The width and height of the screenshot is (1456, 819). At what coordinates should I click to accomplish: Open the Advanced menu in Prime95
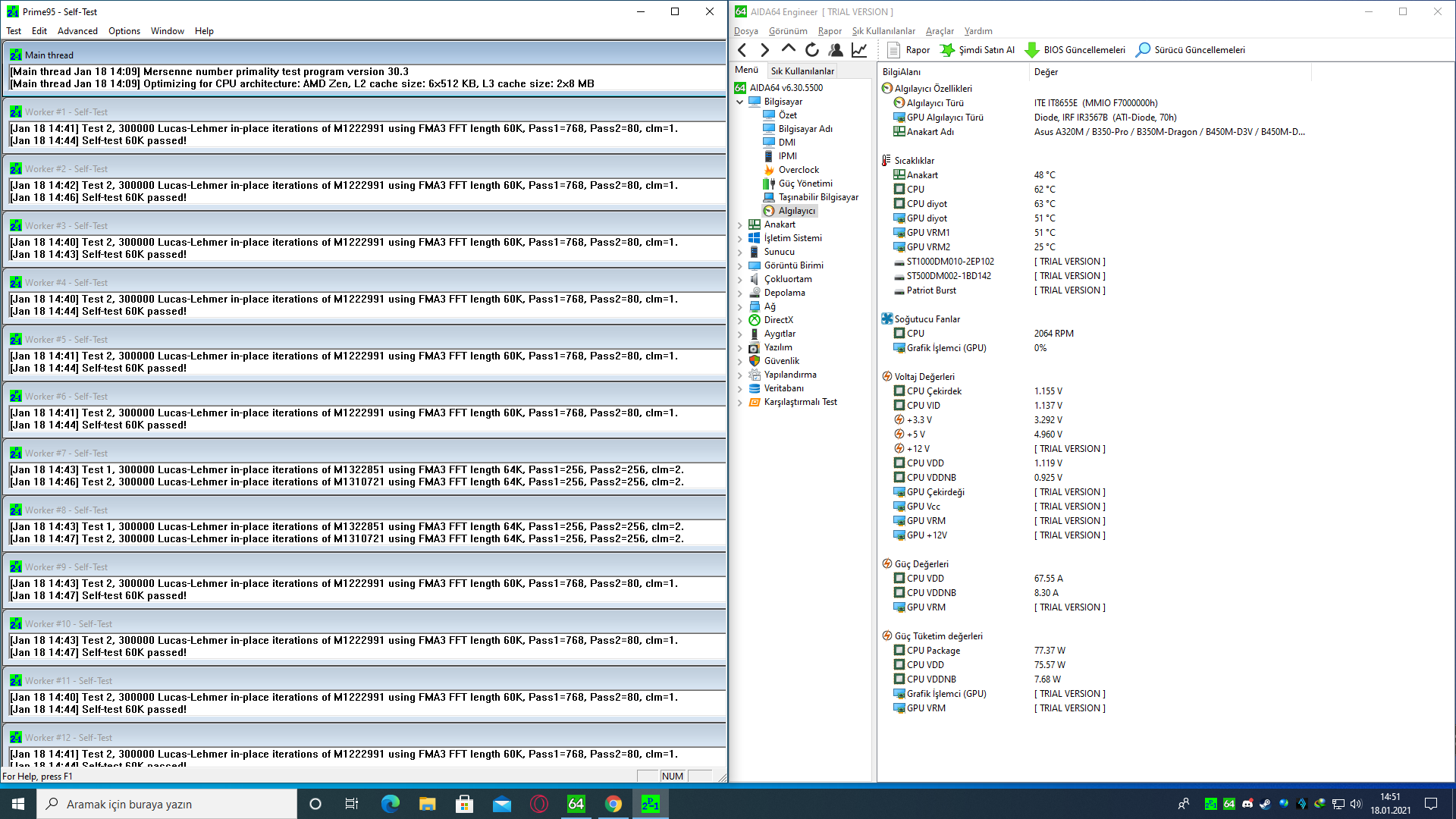coord(77,31)
